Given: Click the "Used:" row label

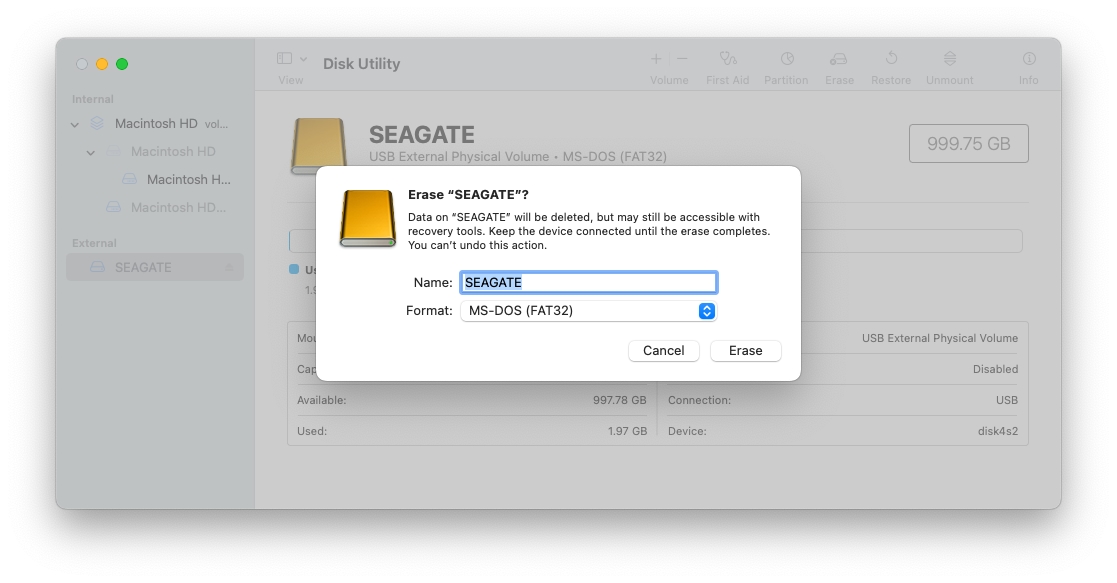Looking at the screenshot, I should 312,431.
